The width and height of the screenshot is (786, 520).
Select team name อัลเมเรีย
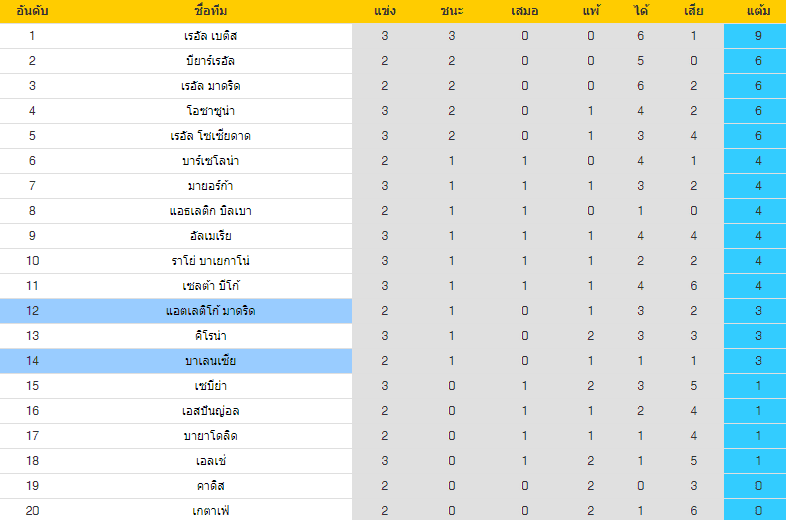coord(211,236)
